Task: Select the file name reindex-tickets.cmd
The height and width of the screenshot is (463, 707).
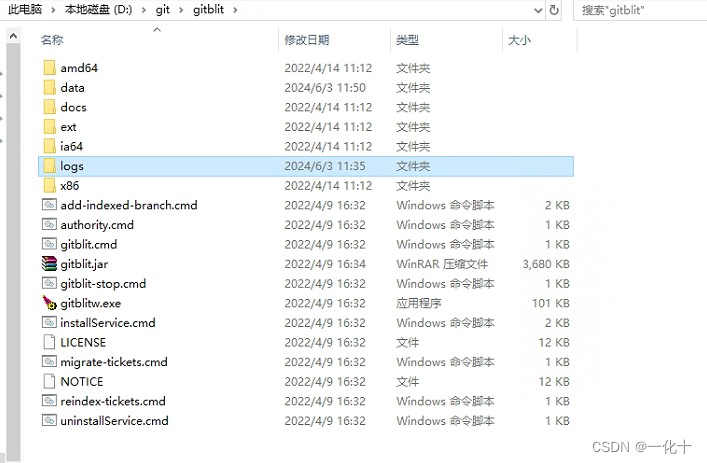Action: pos(113,401)
